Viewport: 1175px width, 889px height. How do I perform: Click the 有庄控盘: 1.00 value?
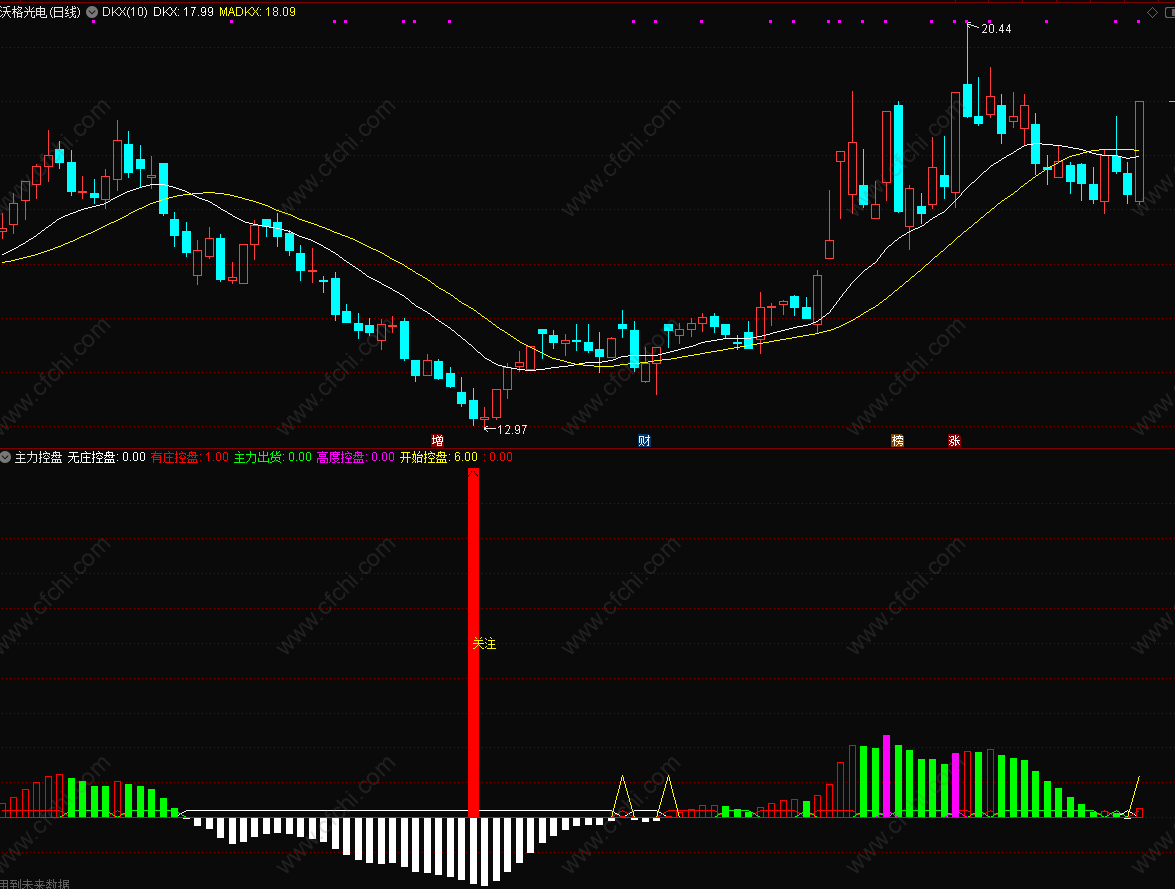click(190, 457)
